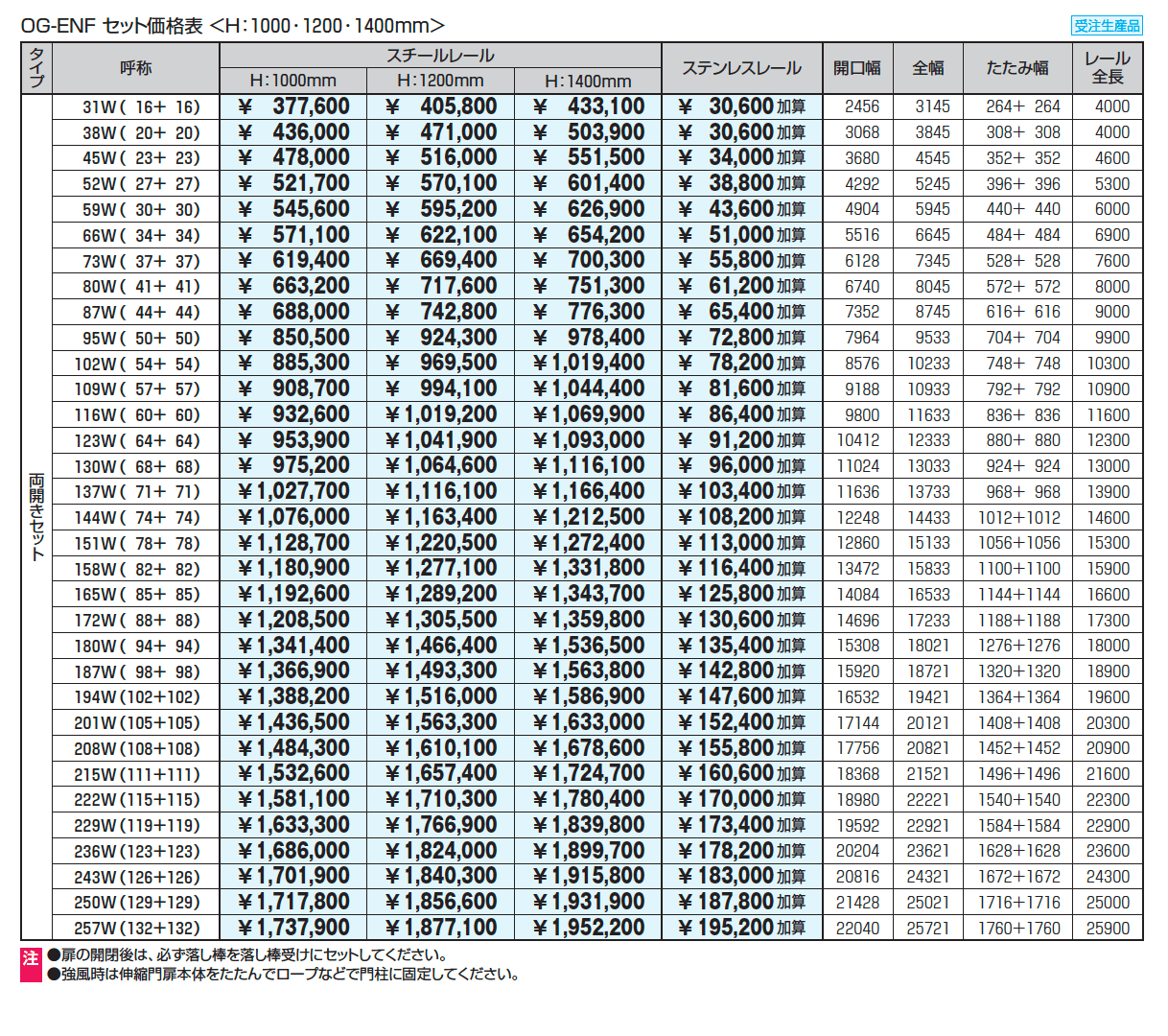Select the vertical 両開きセット type label
The height and width of the screenshot is (1036, 1168).
tap(36, 516)
